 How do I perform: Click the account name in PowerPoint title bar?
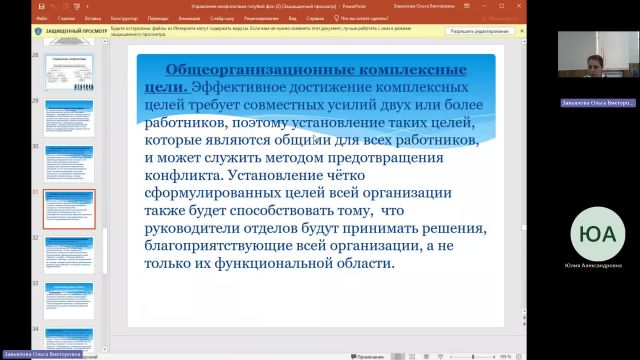click(x=424, y=6)
